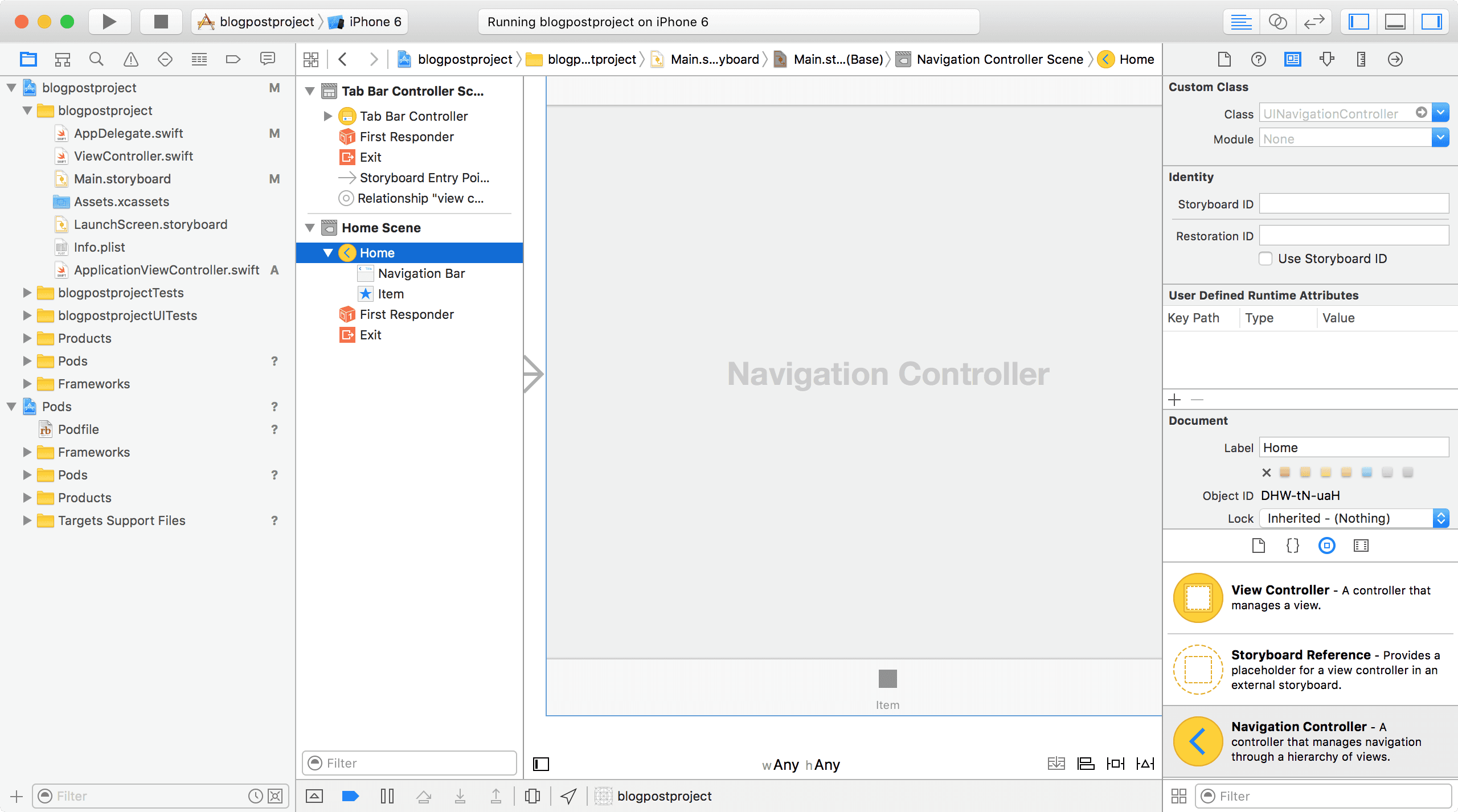
Task: Open the Connections inspector
Action: tap(1395, 59)
